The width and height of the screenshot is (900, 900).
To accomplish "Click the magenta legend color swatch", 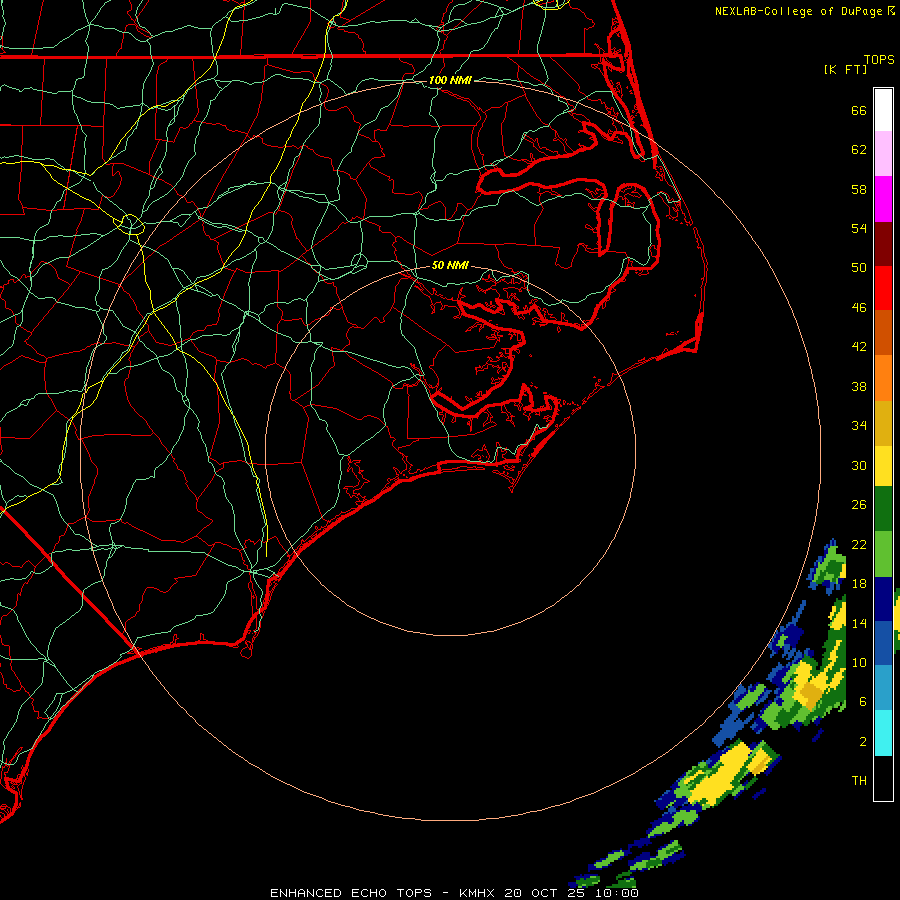I will [883, 199].
